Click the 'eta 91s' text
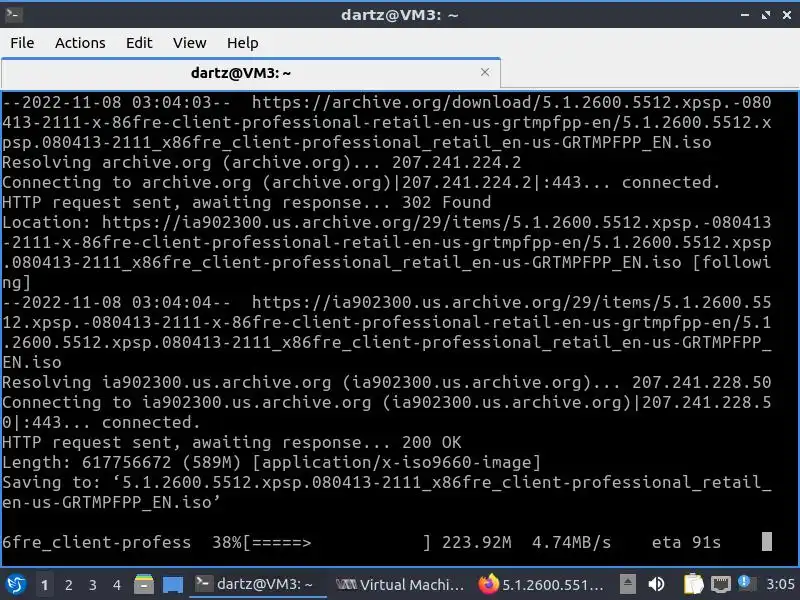The image size is (800, 600). (x=686, y=542)
